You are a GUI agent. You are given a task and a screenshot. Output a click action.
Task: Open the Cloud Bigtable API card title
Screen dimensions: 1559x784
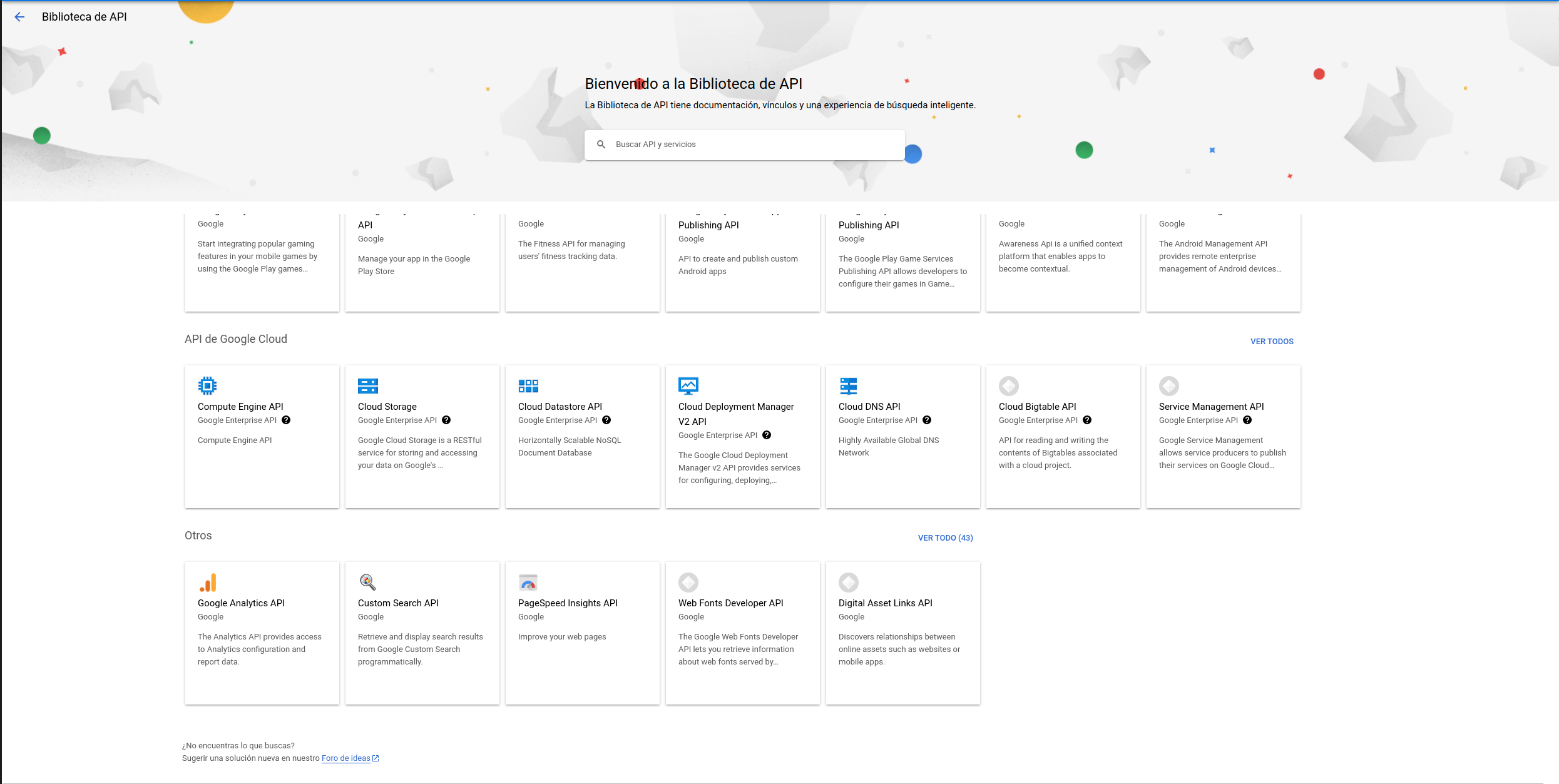(1037, 407)
